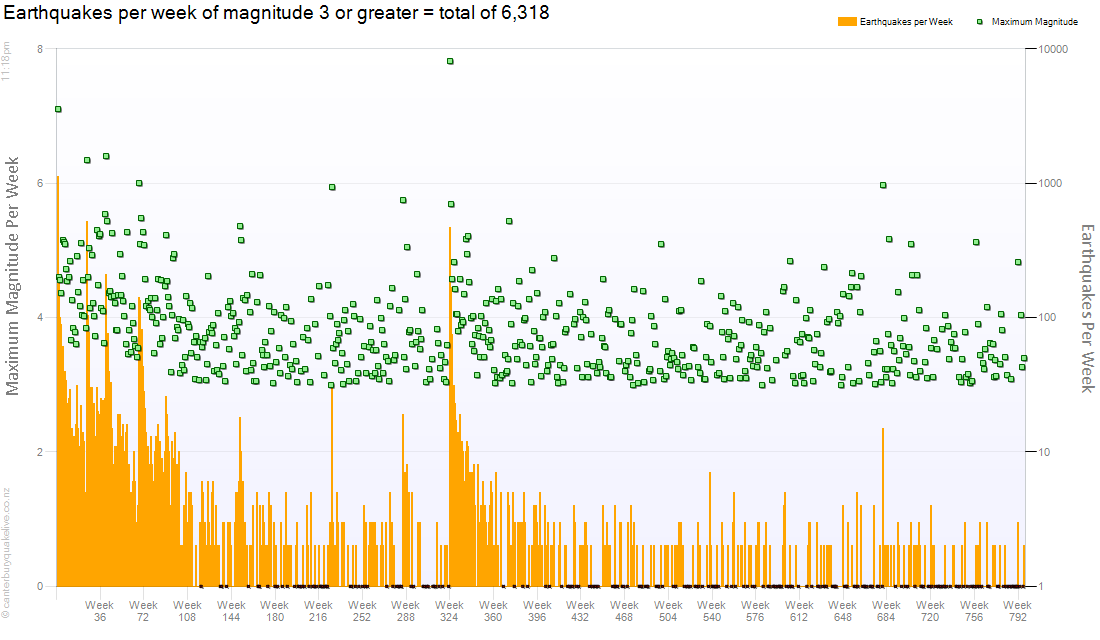Click the Week 36 x-axis label
1100x640 pixels.
tap(99, 611)
